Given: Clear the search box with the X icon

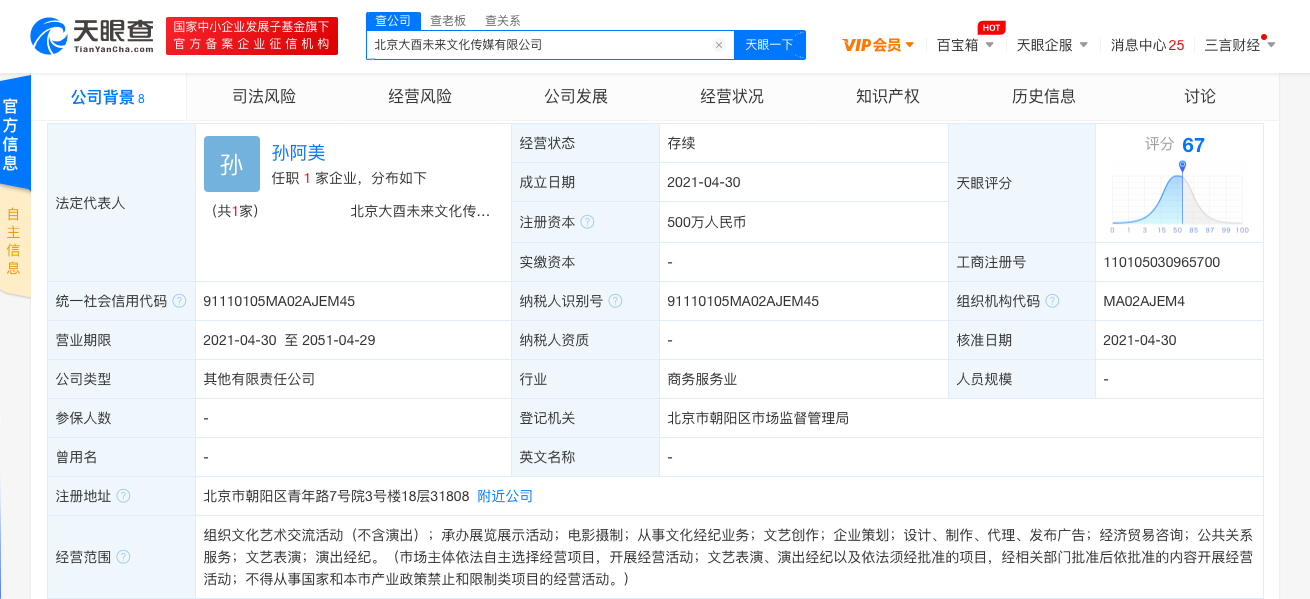Looking at the screenshot, I should (x=718, y=45).
